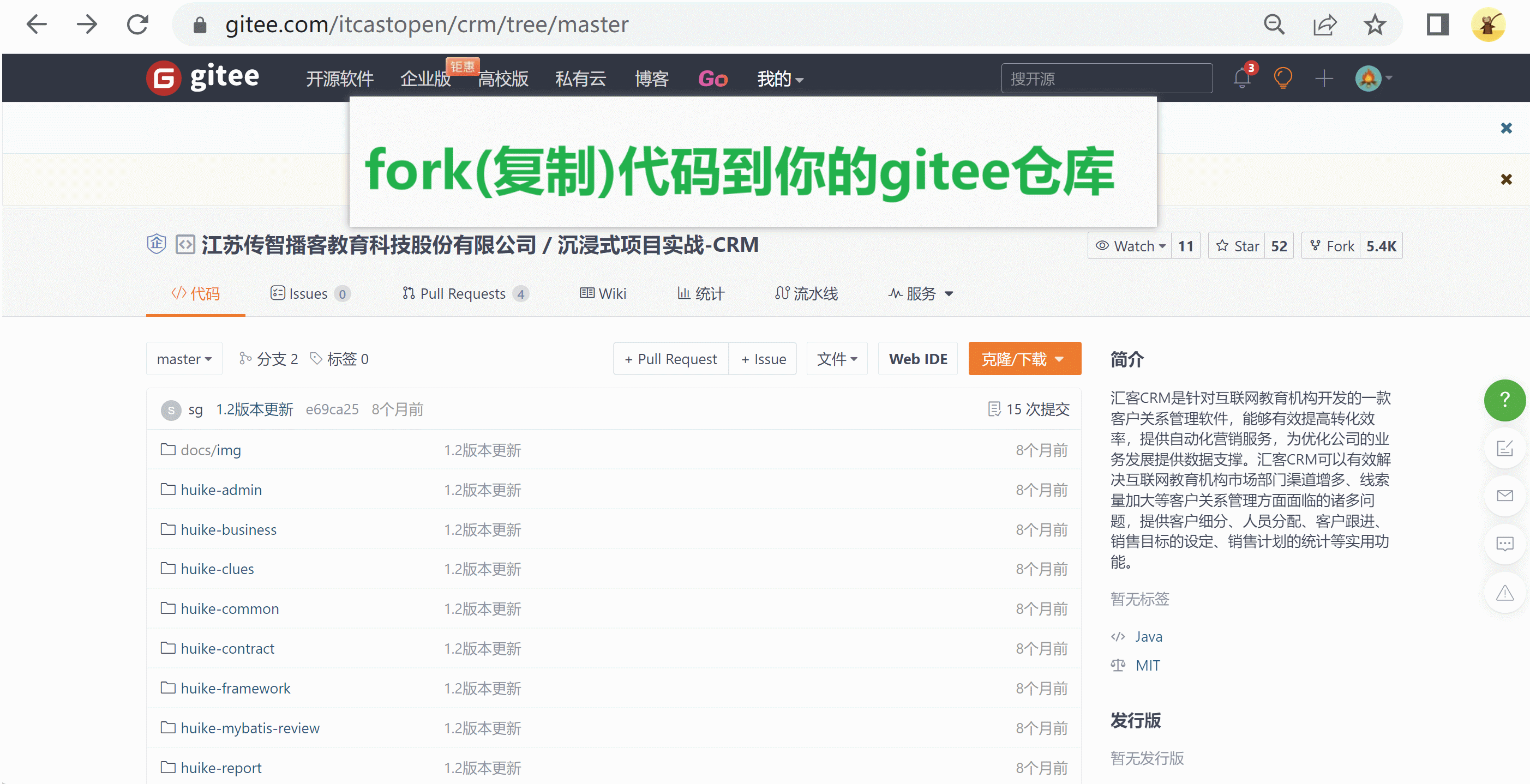Focus the 搜开源 search field
Viewport: 1530px width, 784px height.
click(x=1107, y=79)
